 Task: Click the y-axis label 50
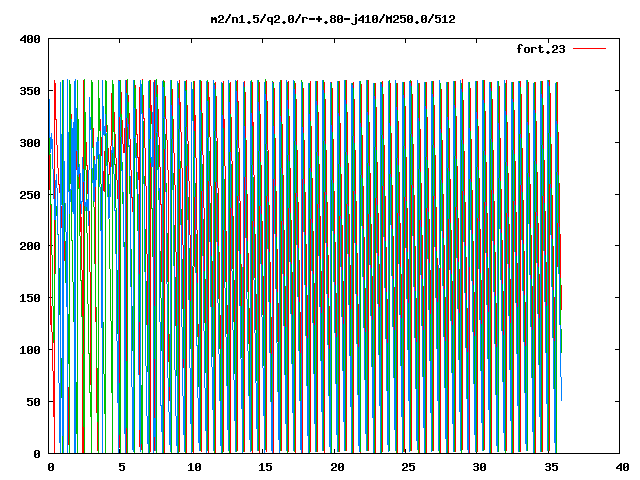(x=33, y=402)
